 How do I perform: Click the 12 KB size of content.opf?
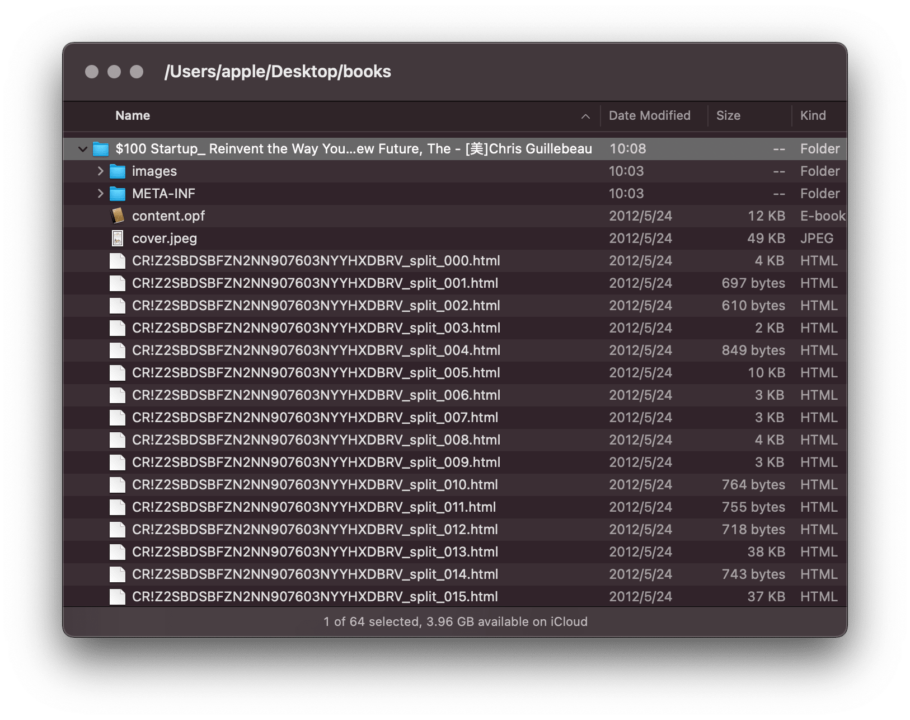[766, 216]
